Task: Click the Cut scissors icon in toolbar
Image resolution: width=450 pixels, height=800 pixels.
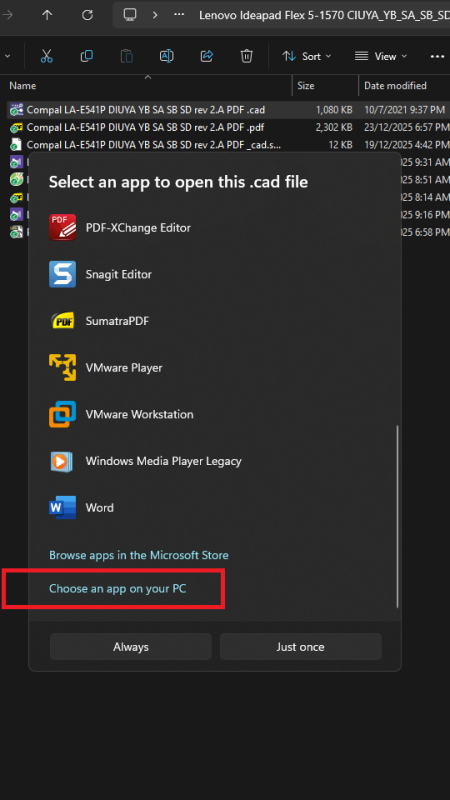Action: pyautogui.click(x=46, y=56)
